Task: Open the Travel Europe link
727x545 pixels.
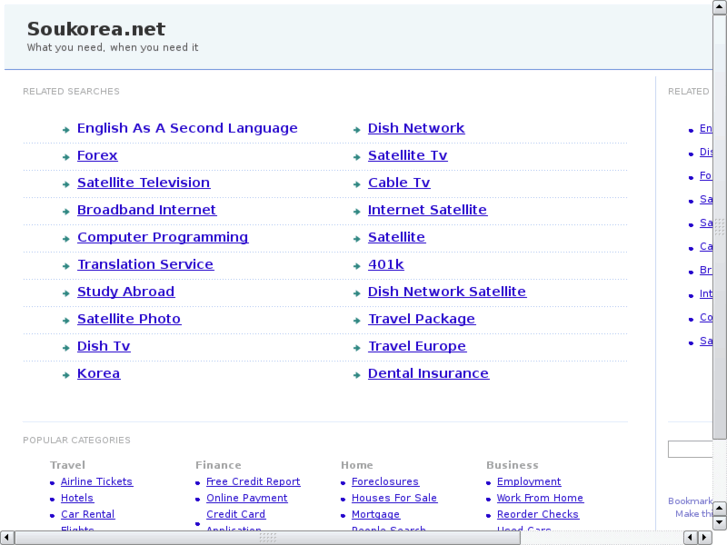Action: 417,346
